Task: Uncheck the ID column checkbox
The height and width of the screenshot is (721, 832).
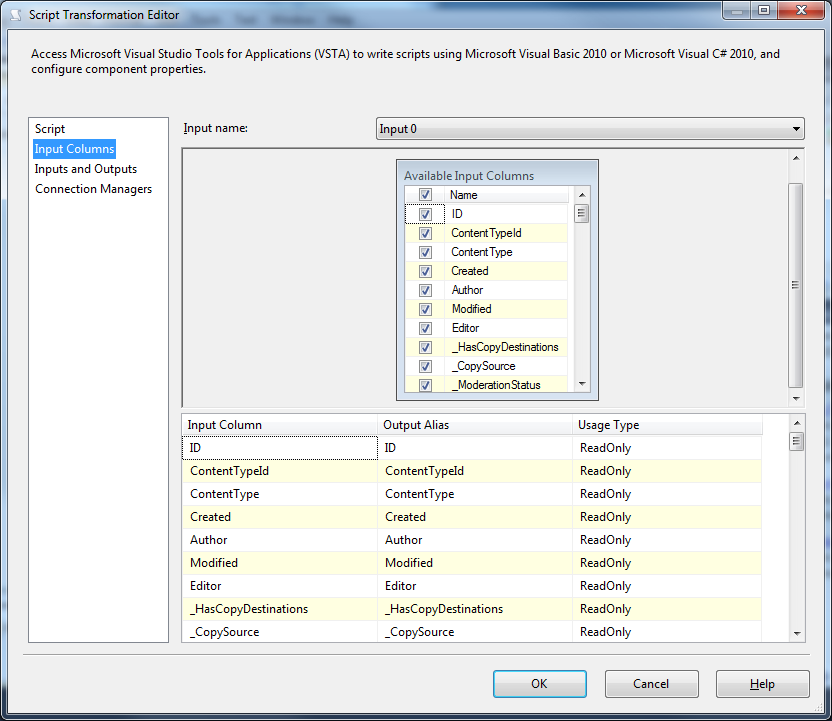Action: 425,214
